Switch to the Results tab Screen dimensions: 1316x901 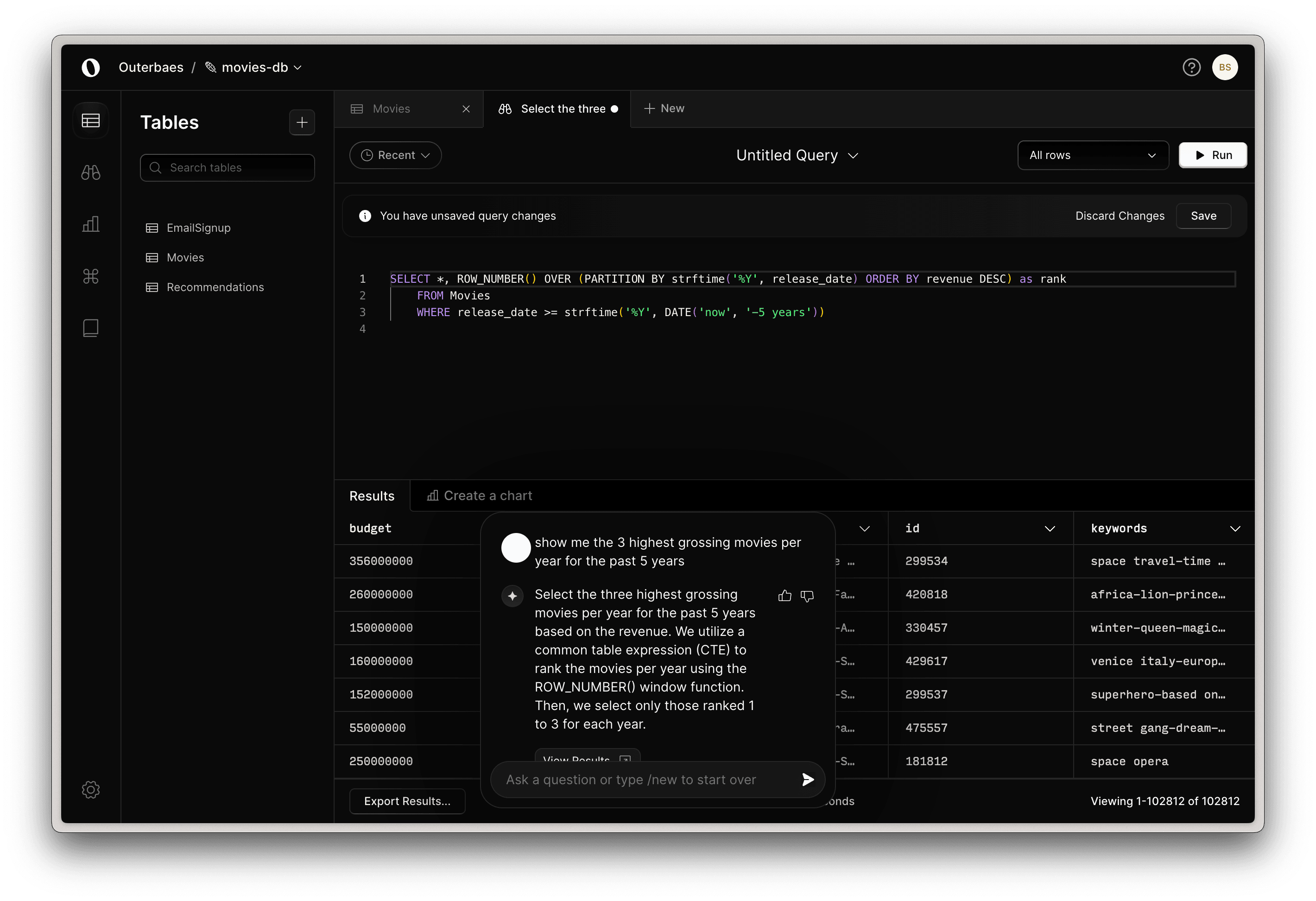coord(372,496)
